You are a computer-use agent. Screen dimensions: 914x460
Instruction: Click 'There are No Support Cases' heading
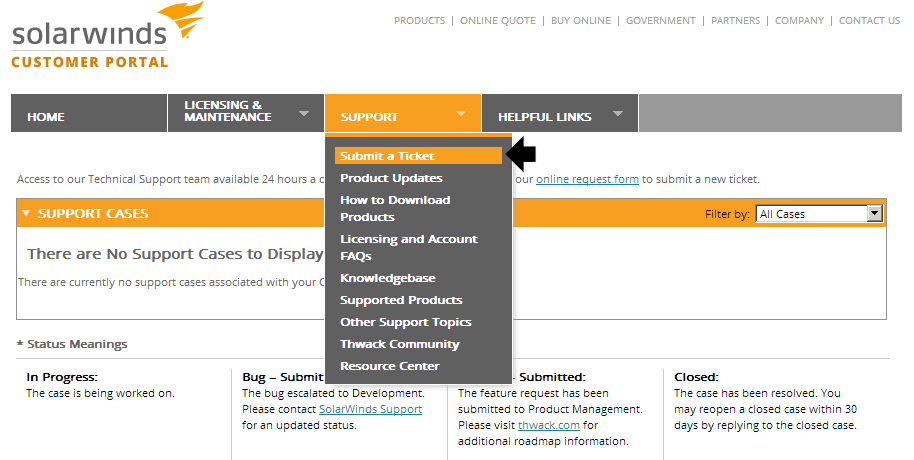[175, 254]
